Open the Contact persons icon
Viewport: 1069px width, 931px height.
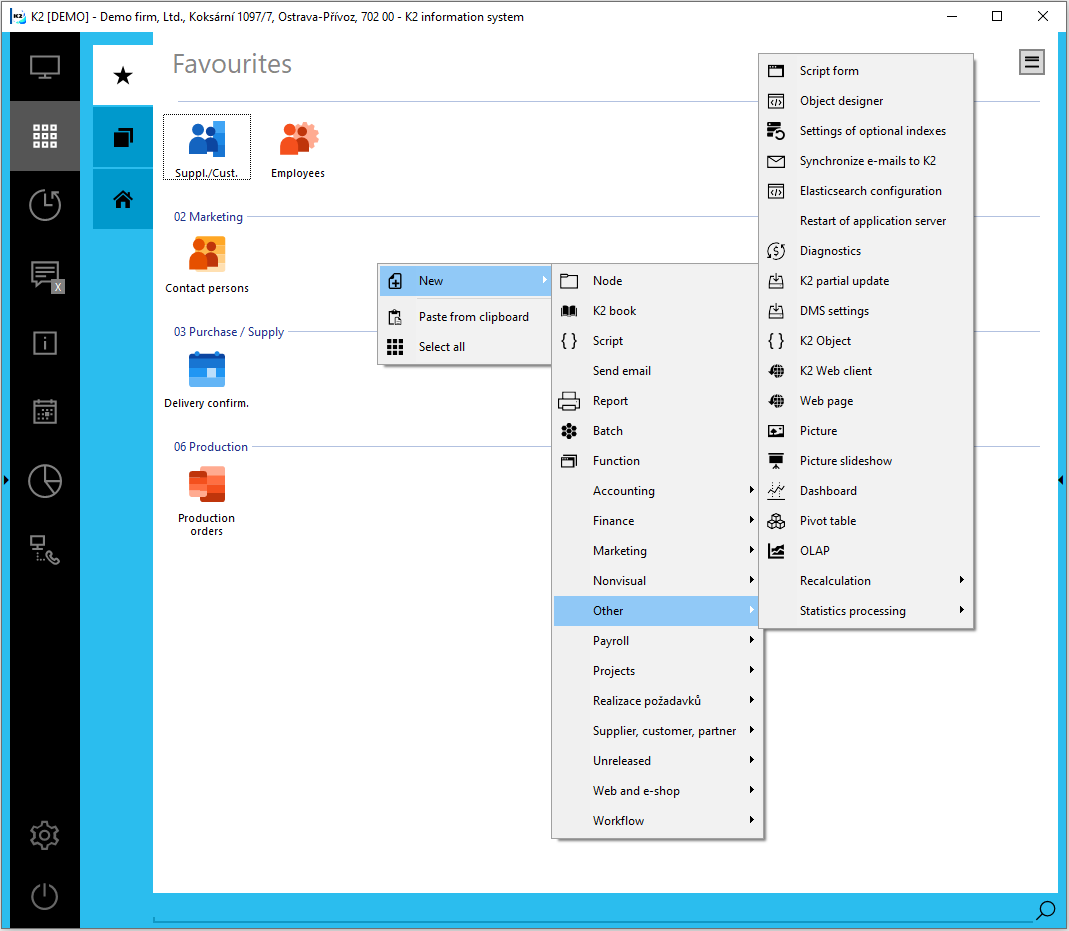click(x=207, y=264)
